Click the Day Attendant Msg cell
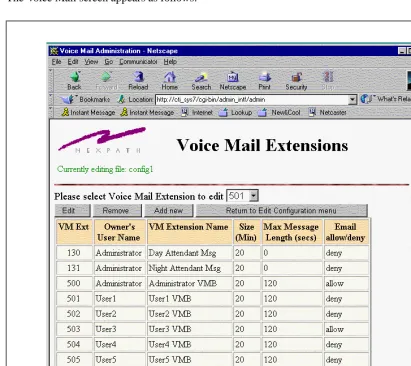 coord(190,253)
